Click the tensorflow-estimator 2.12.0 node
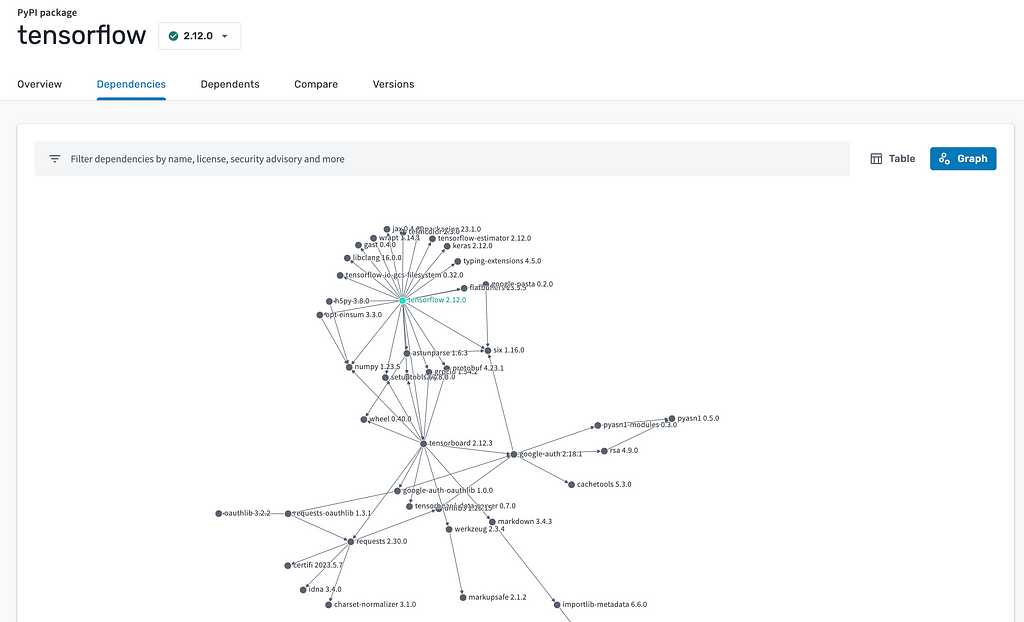The height and width of the screenshot is (622, 1024). 432,239
